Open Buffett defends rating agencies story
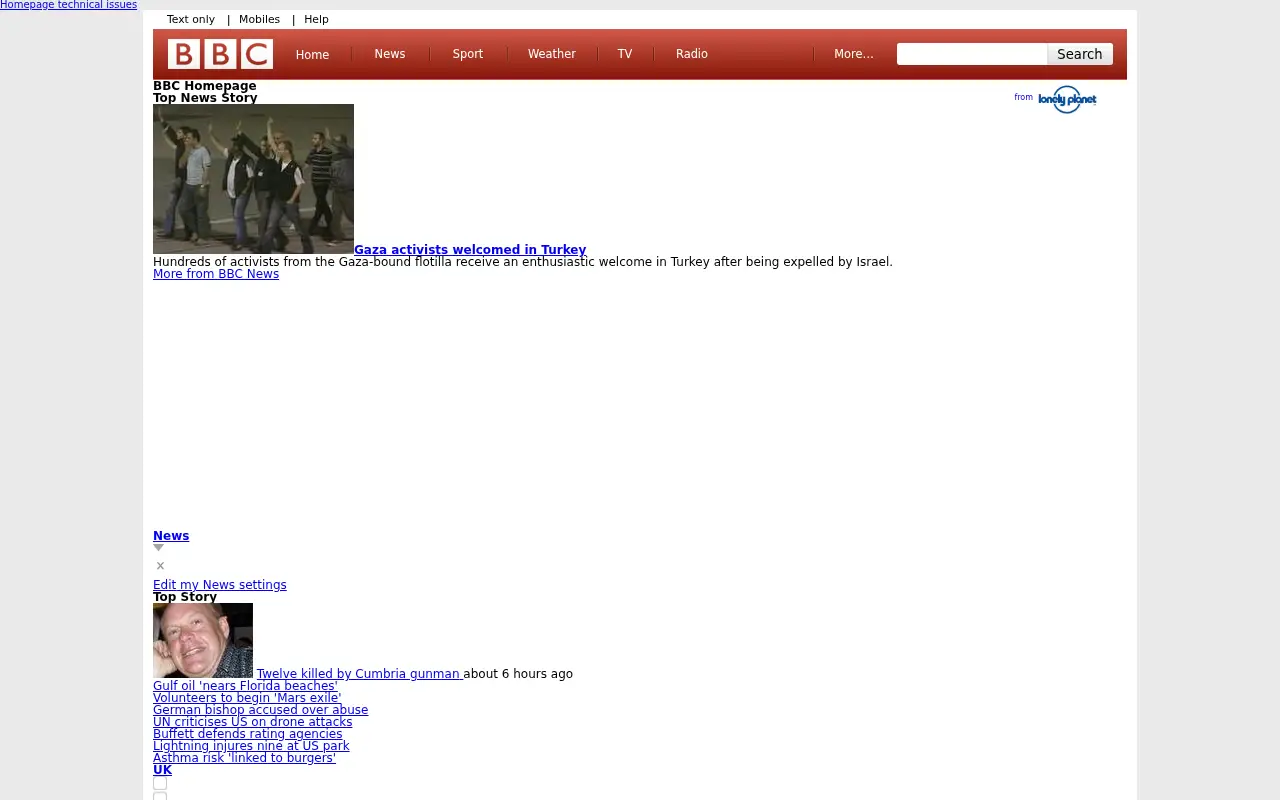The image size is (1280, 800). pos(248,734)
